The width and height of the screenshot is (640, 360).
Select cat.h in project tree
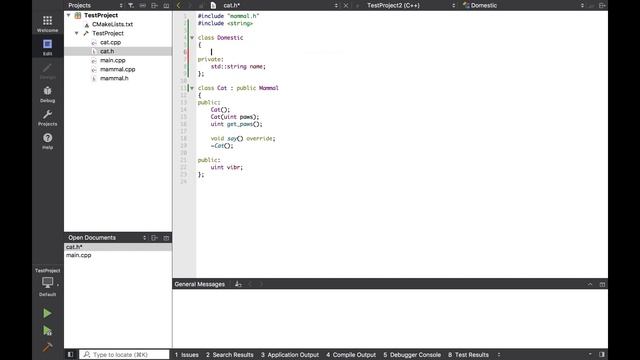point(107,51)
